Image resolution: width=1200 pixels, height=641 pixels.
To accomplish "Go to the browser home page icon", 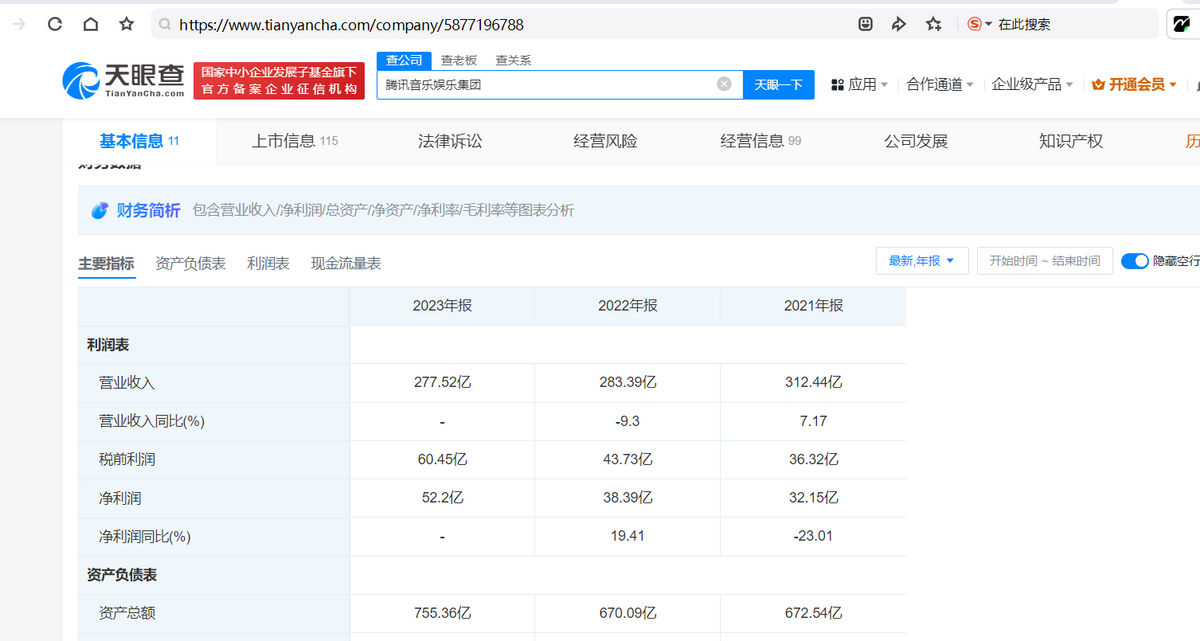I will point(90,24).
